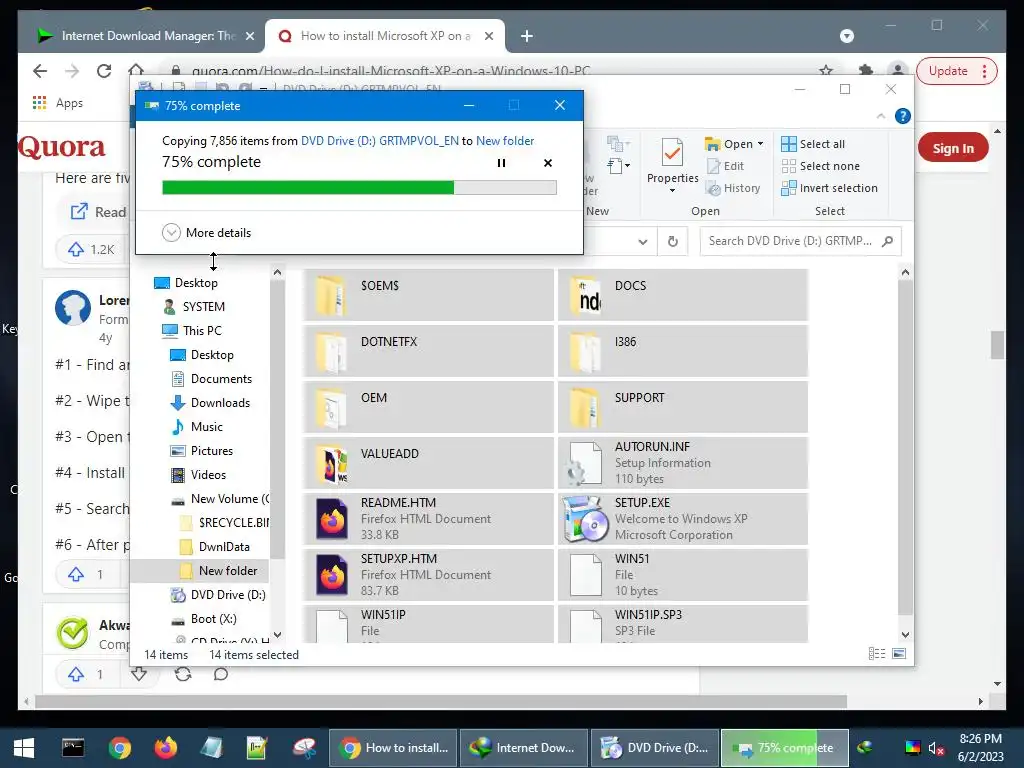
Task: Select the DOTNETFX folder
Action: click(x=428, y=351)
